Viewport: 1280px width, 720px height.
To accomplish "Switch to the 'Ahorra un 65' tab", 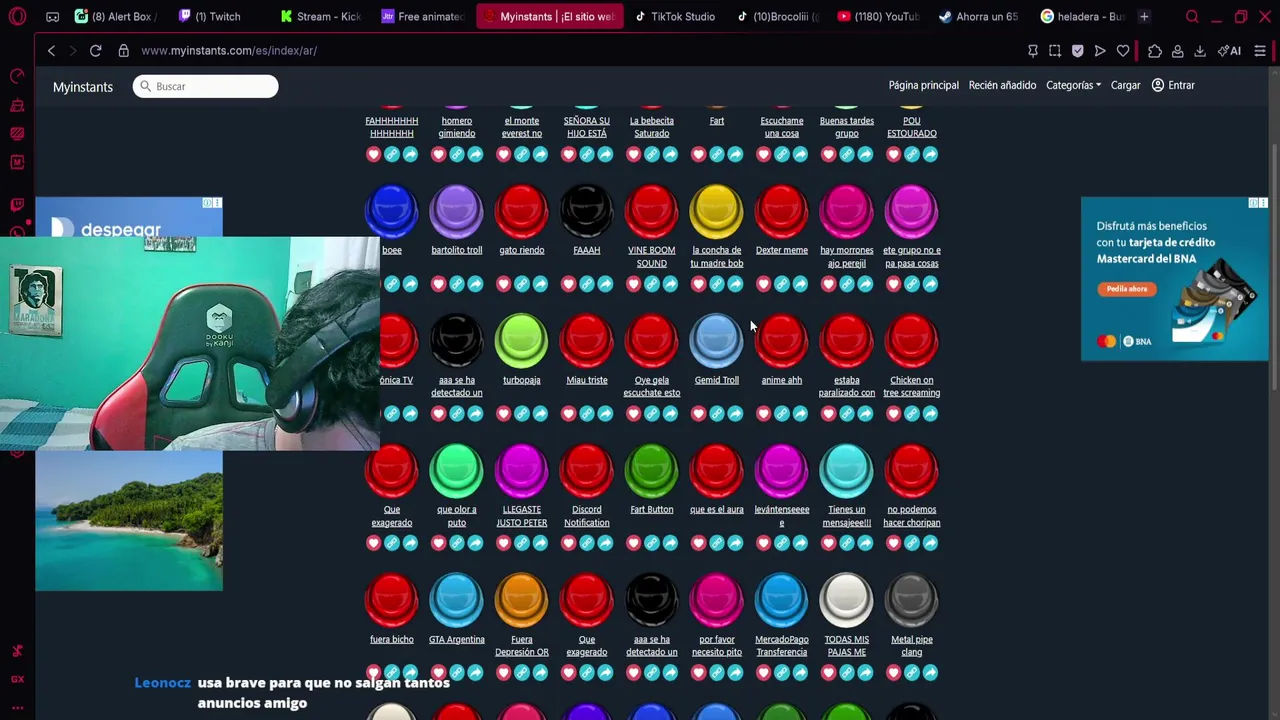I will tap(978, 16).
